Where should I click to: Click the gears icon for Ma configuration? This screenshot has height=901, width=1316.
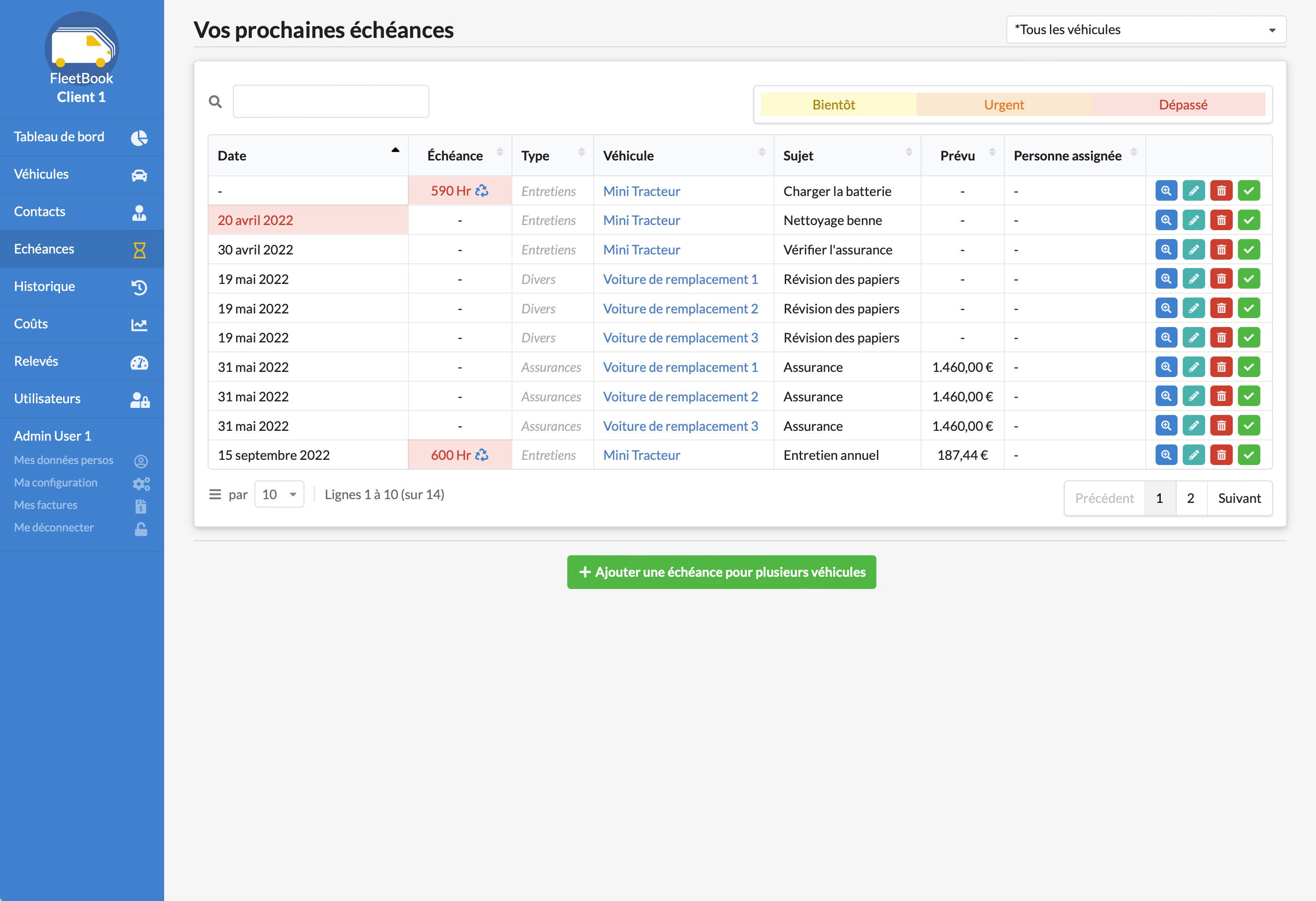coord(141,484)
